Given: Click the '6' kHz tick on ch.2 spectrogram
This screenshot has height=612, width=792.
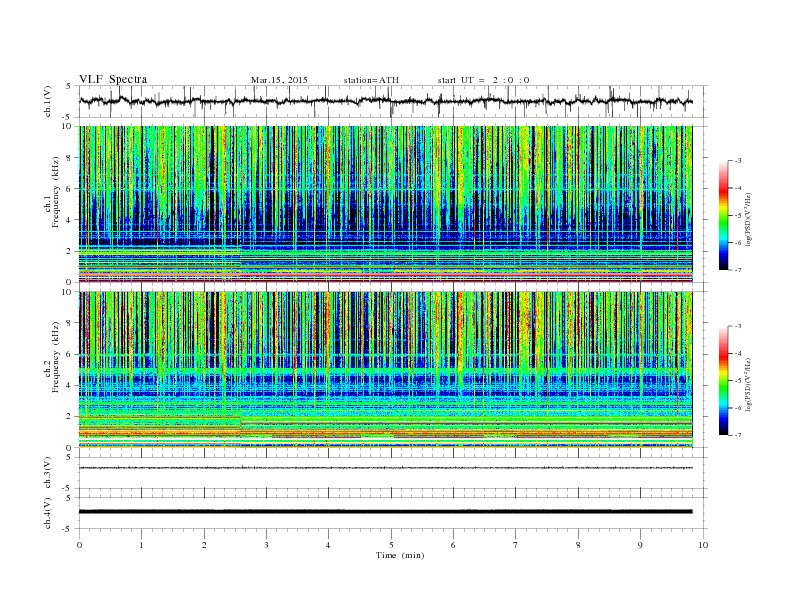Looking at the screenshot, I should pos(70,354).
